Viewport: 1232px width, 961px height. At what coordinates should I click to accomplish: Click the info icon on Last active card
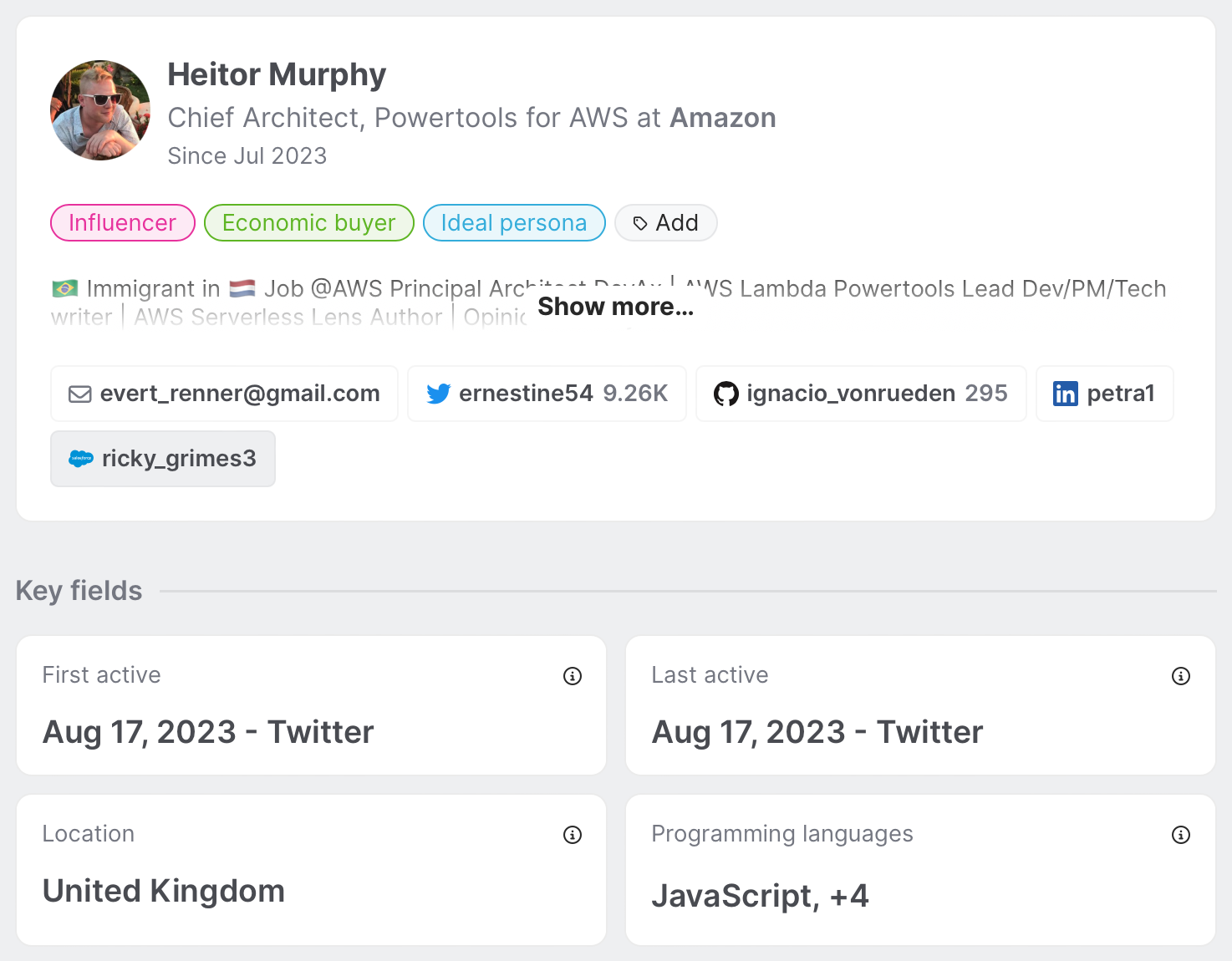(x=1181, y=676)
